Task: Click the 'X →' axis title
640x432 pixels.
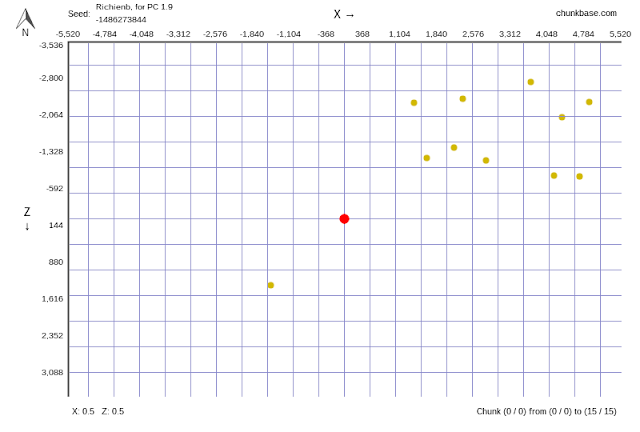Action: 344,14
